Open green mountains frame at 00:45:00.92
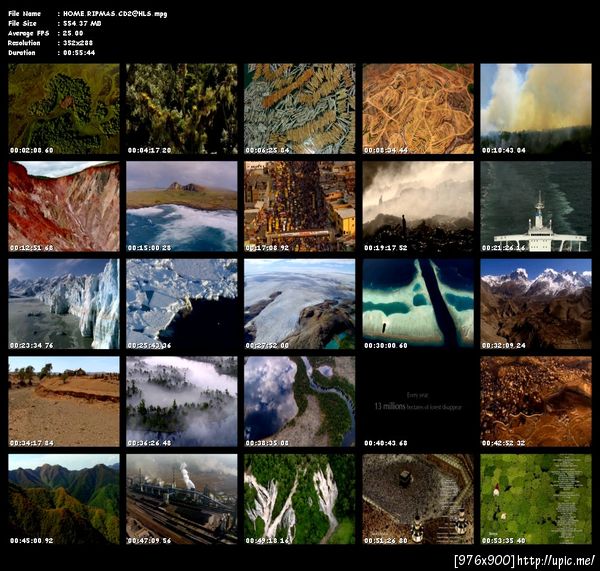 [x=64, y=499]
